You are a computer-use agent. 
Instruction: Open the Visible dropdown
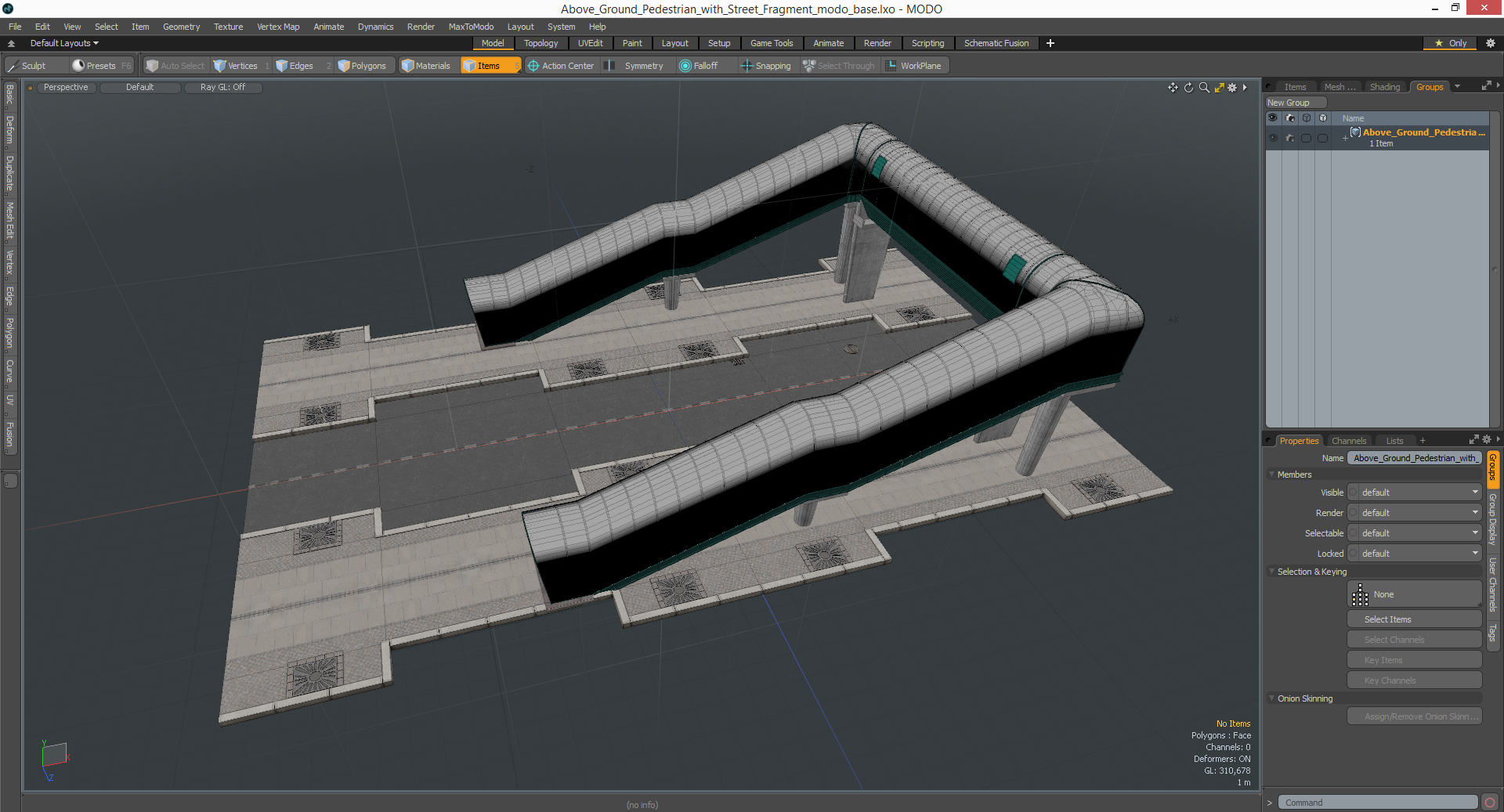pos(1419,493)
